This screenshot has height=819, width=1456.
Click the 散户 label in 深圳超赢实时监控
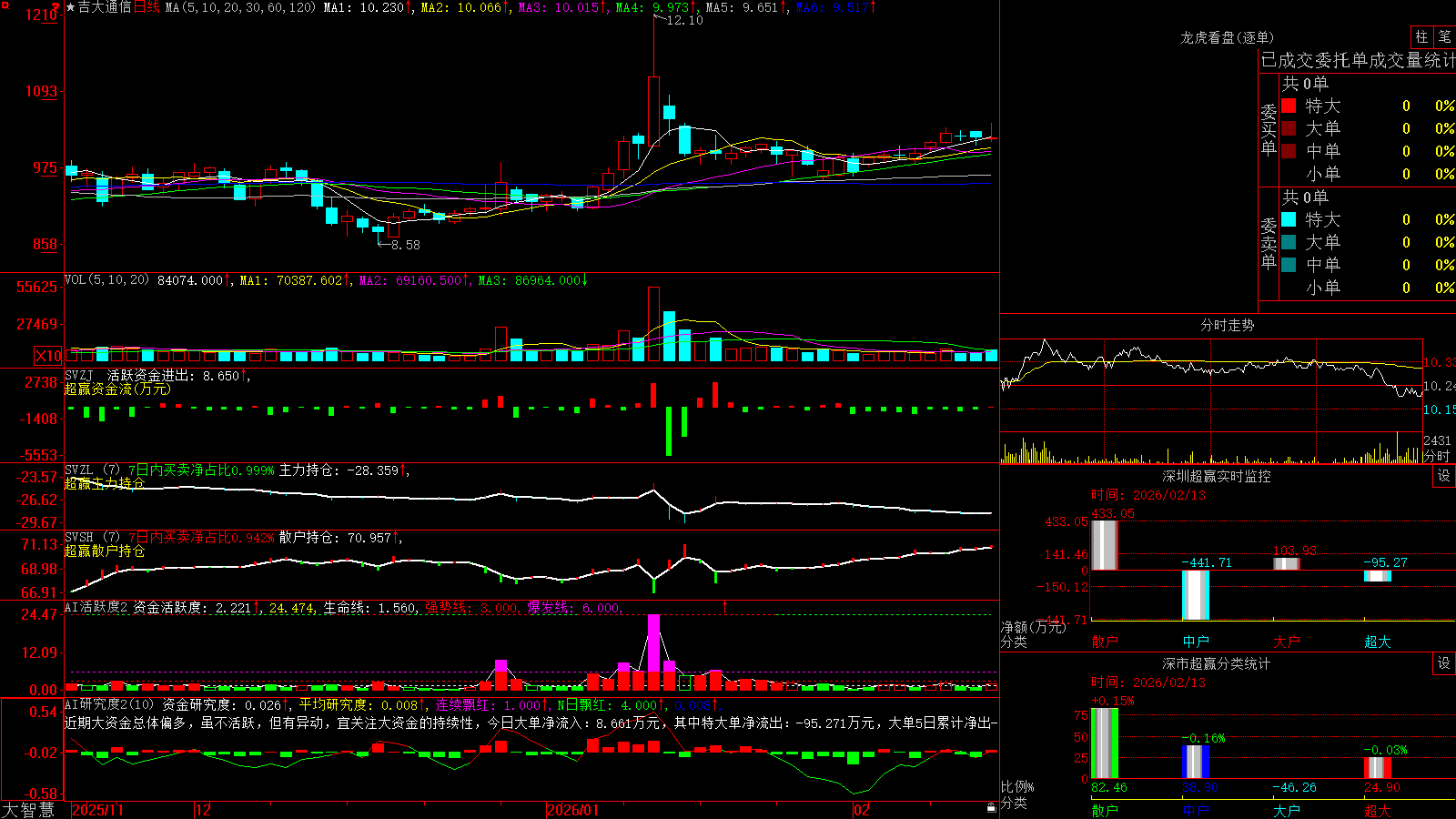coord(1105,642)
